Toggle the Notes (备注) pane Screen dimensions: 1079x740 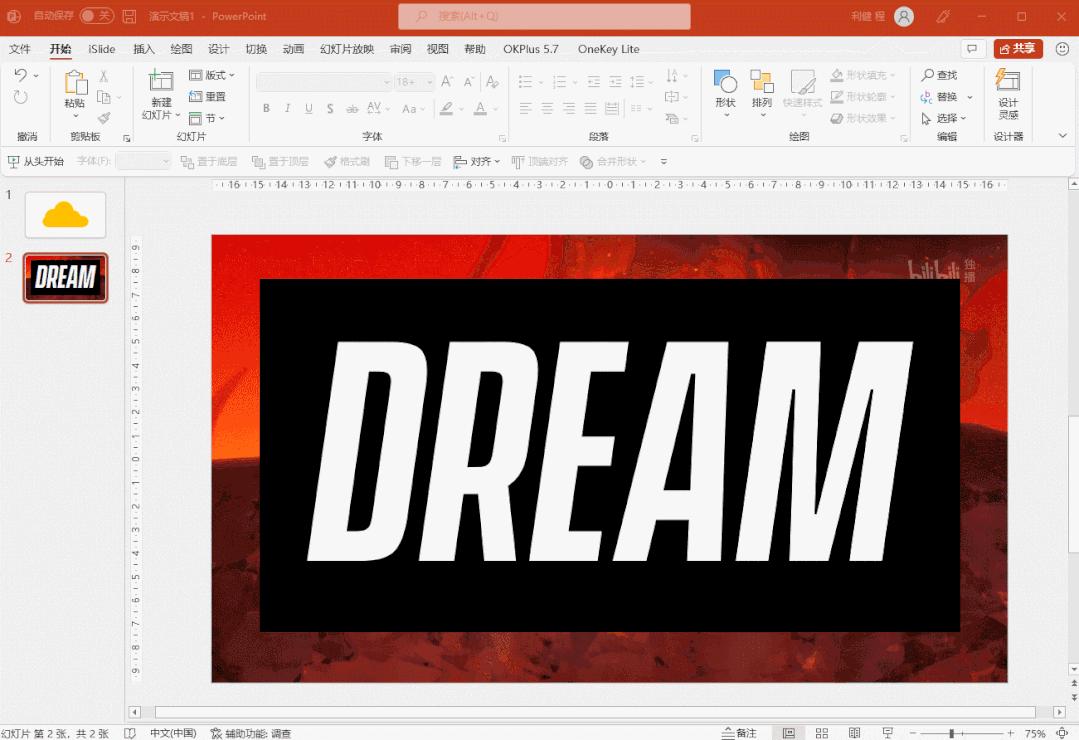click(739, 733)
